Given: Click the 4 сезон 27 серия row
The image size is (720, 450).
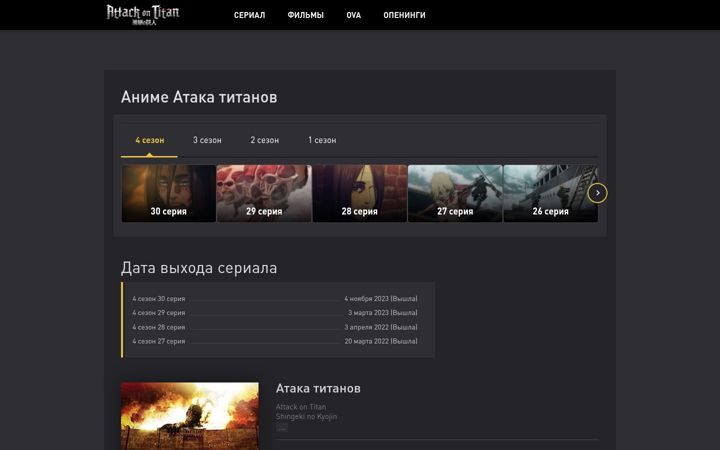Looking at the screenshot, I should click(275, 341).
